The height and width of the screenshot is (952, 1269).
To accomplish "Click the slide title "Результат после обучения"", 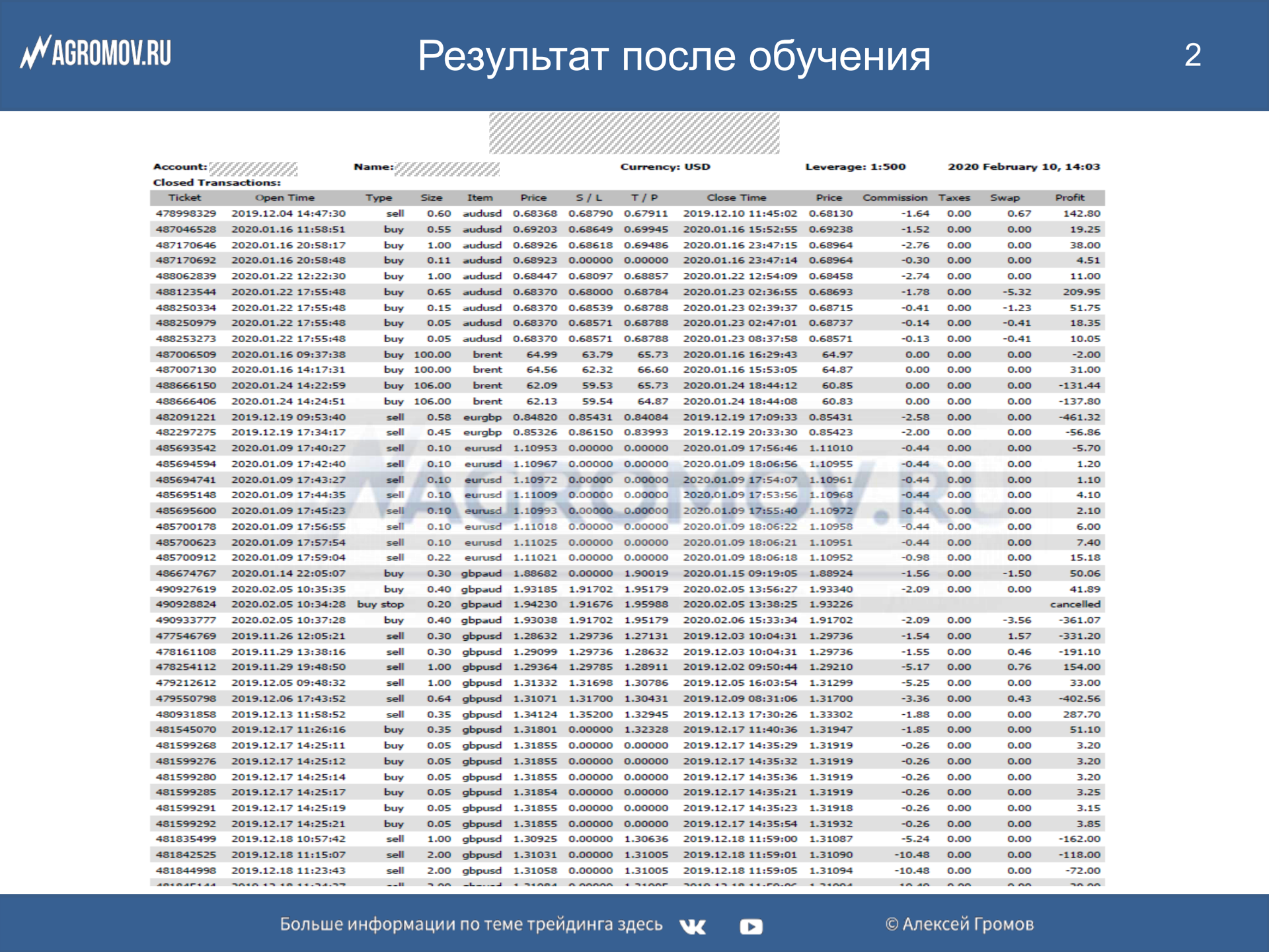I will coord(673,55).
